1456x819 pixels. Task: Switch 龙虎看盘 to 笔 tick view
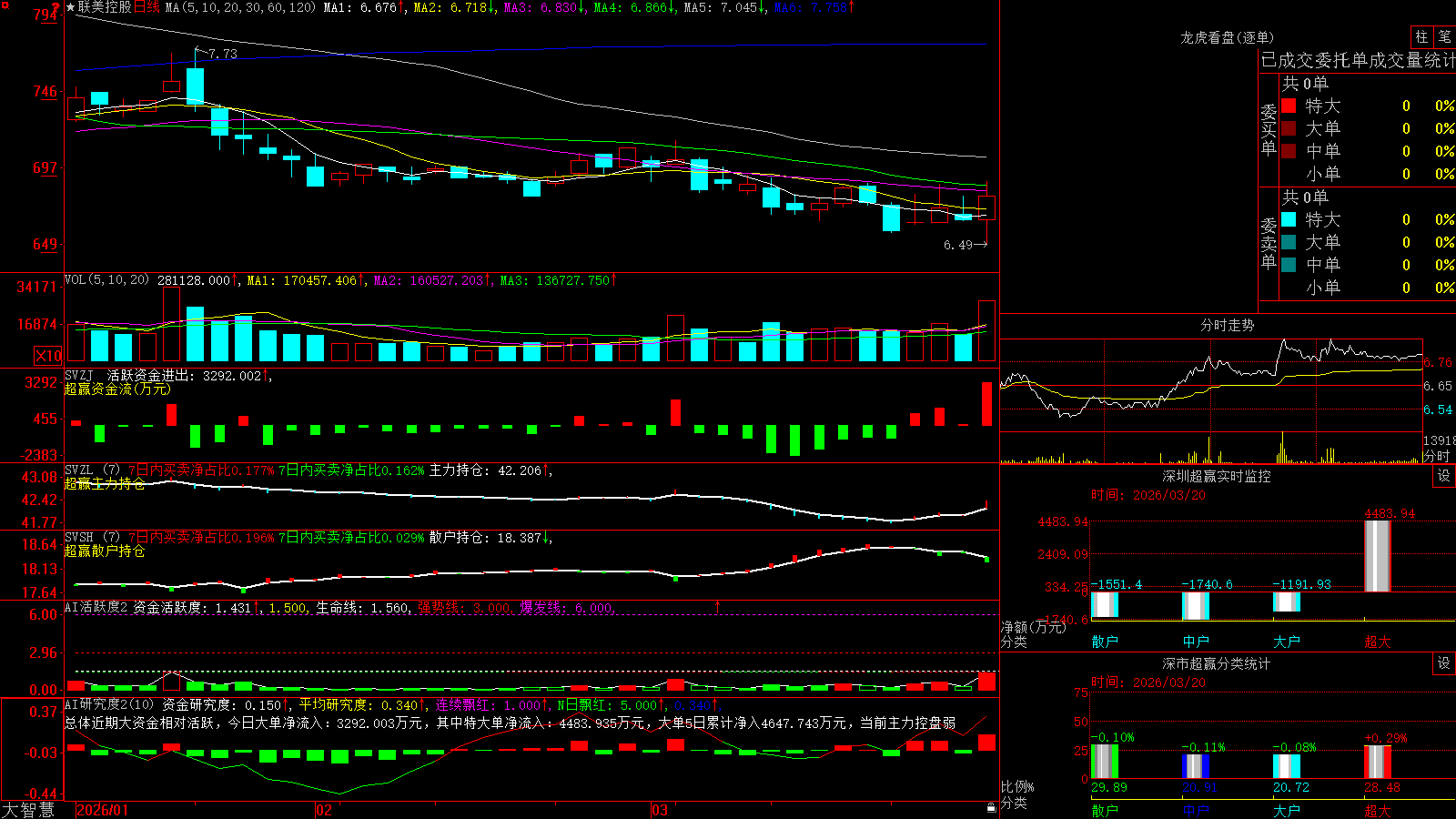tap(1444, 36)
